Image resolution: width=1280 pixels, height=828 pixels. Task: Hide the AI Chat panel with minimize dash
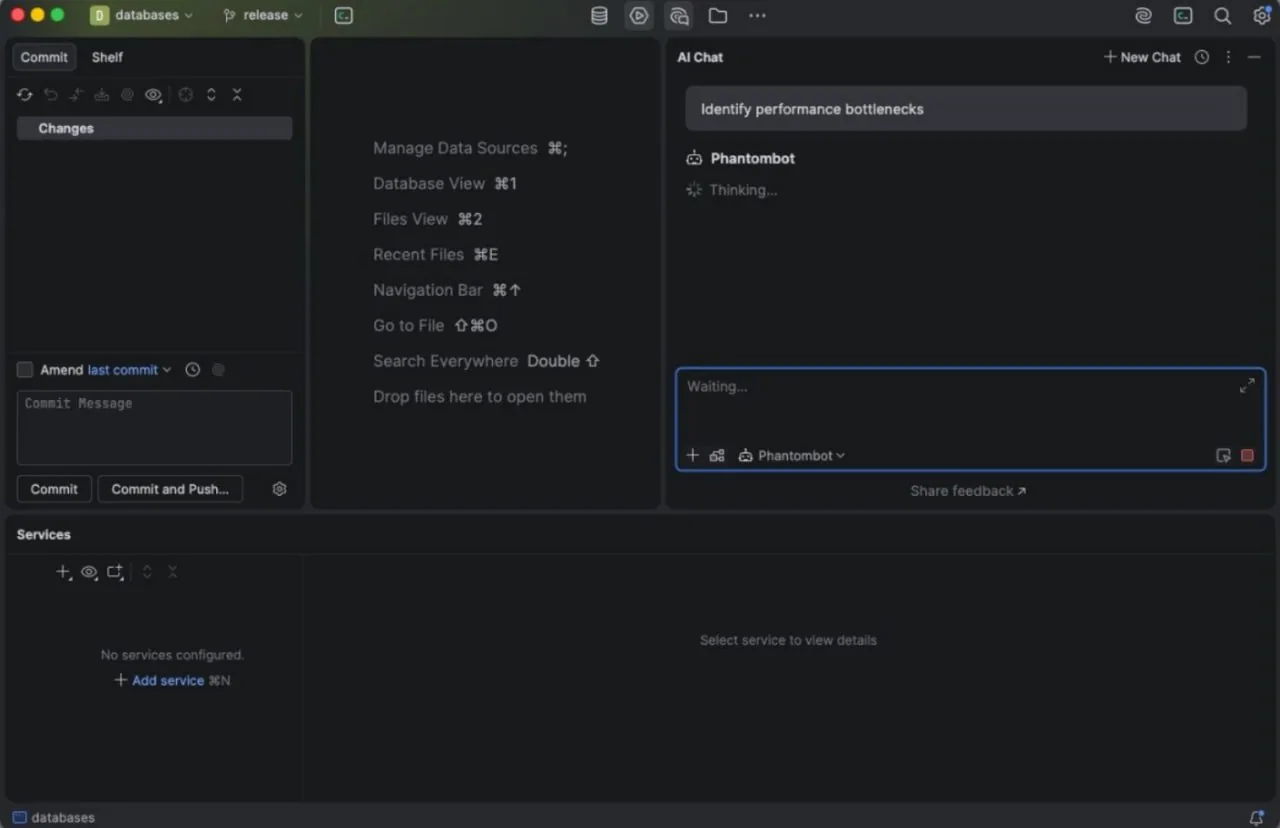(1254, 57)
